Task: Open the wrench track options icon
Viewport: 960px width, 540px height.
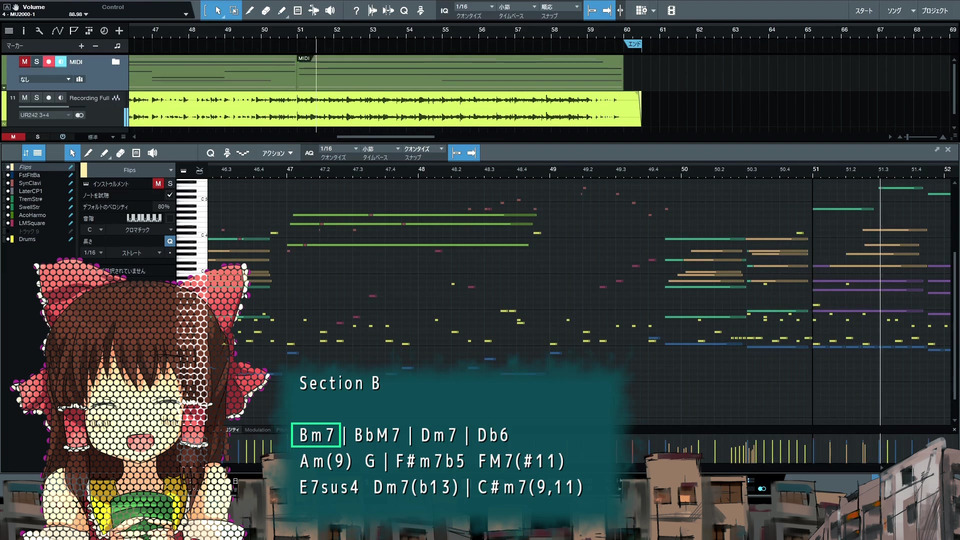Action: click(39, 30)
